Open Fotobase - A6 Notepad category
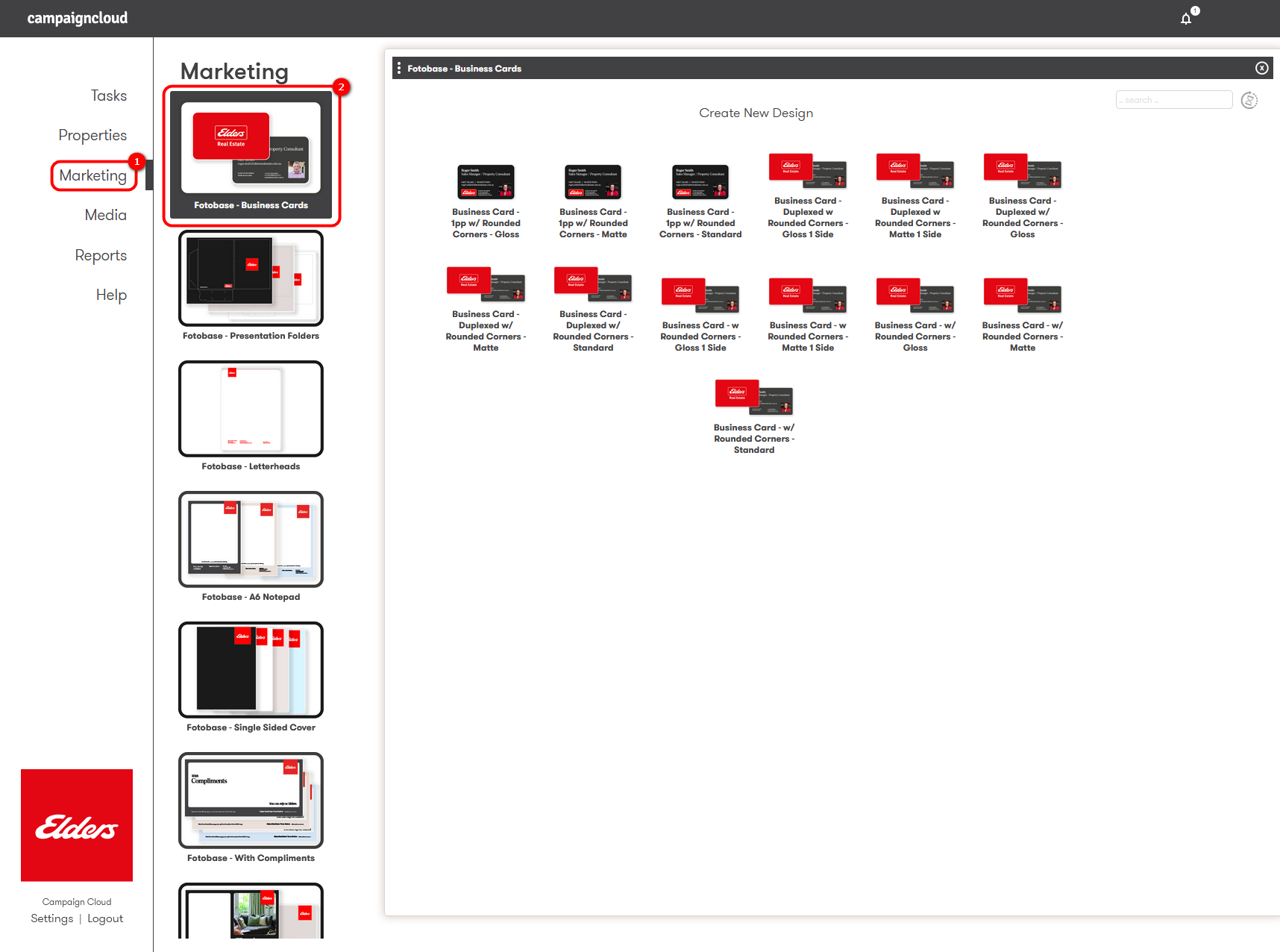This screenshot has height=952, width=1280. coord(251,547)
